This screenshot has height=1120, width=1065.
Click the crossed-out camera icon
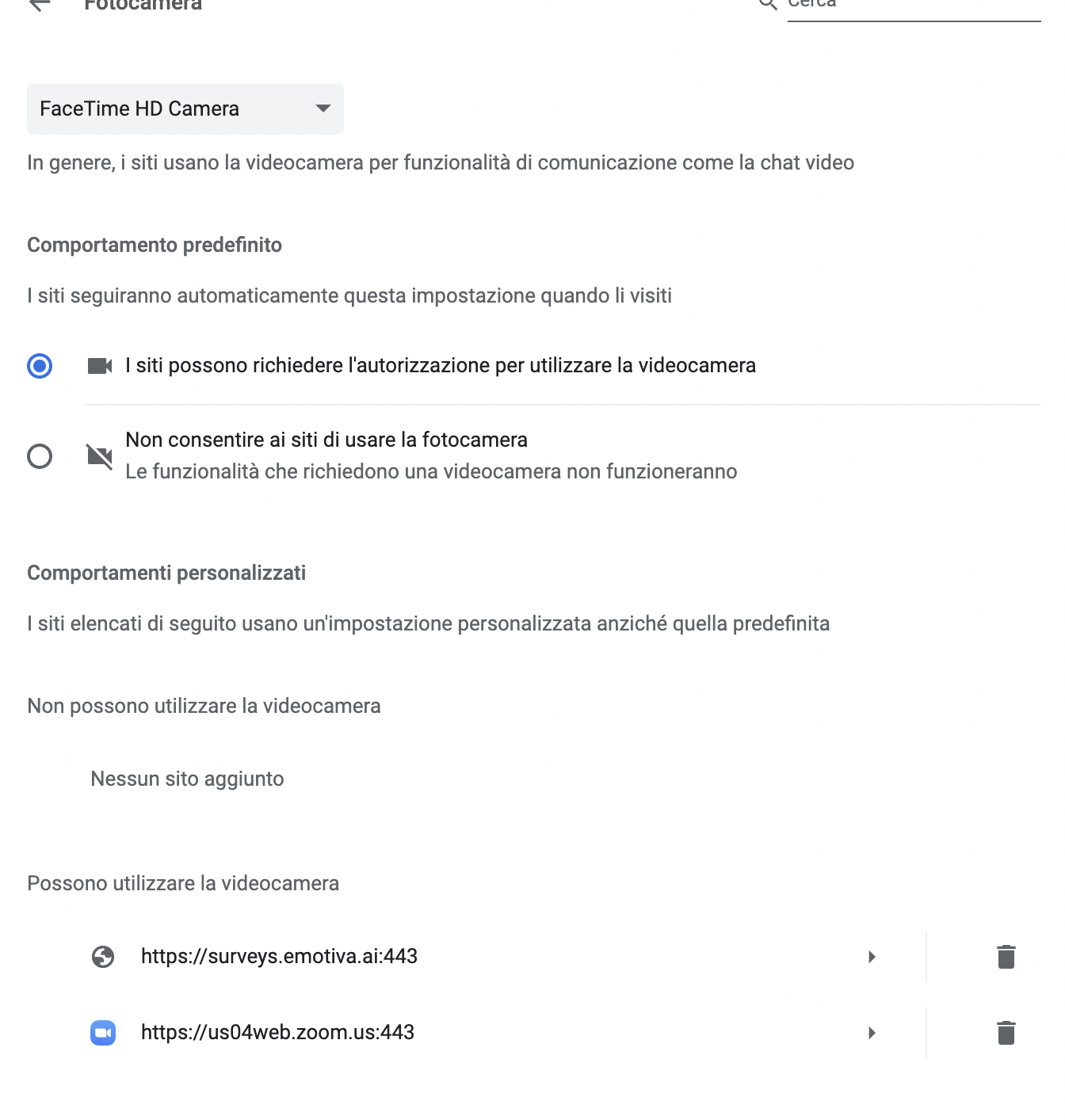[x=100, y=456]
